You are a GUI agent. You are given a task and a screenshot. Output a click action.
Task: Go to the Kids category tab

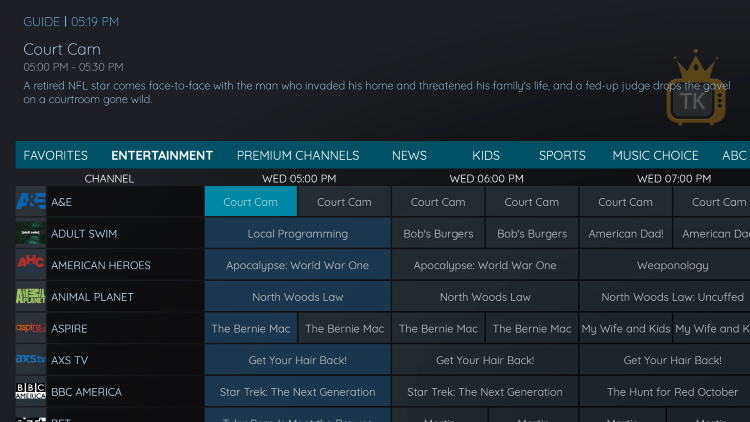tap(486, 155)
